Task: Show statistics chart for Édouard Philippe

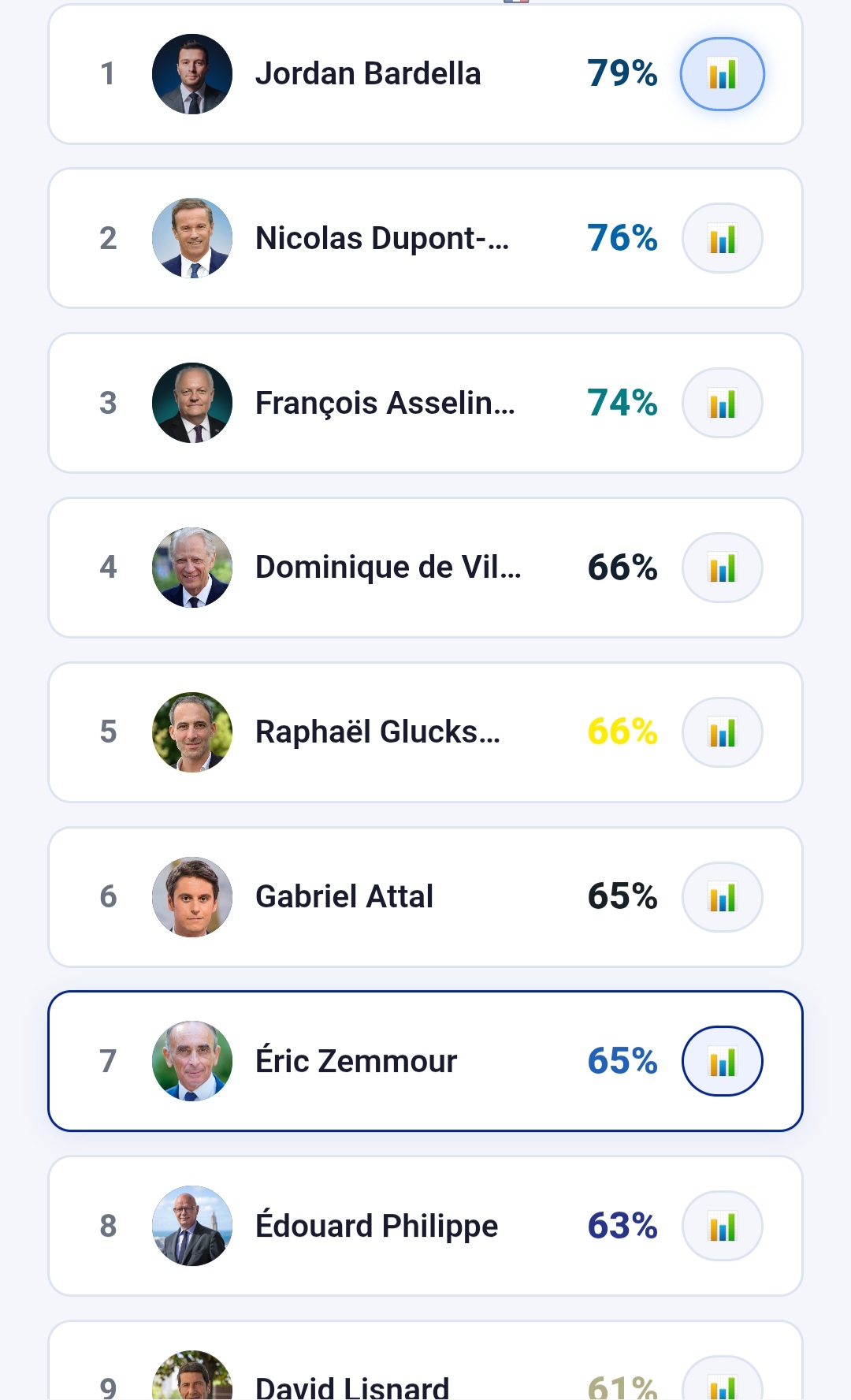Action: [722, 1226]
